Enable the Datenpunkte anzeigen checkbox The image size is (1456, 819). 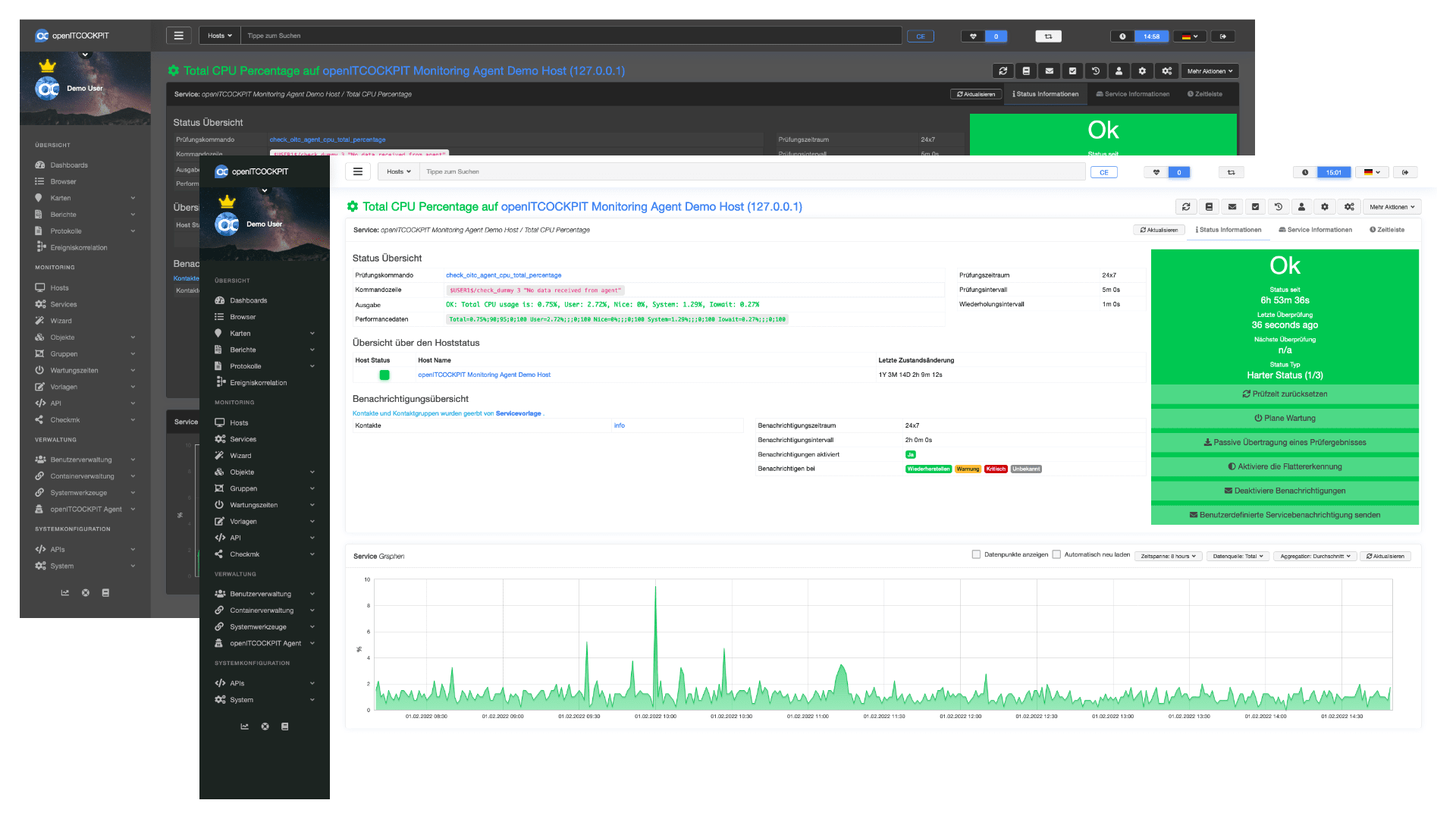pos(977,554)
